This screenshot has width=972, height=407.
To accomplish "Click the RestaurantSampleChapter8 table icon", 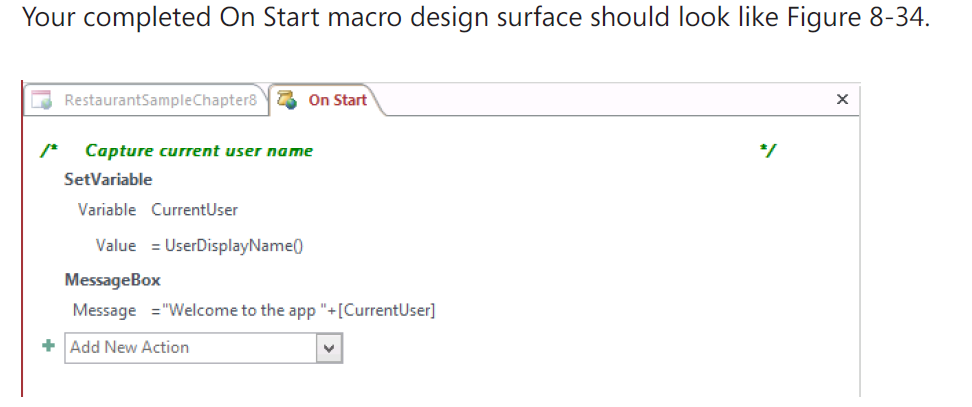I will 42,100.
